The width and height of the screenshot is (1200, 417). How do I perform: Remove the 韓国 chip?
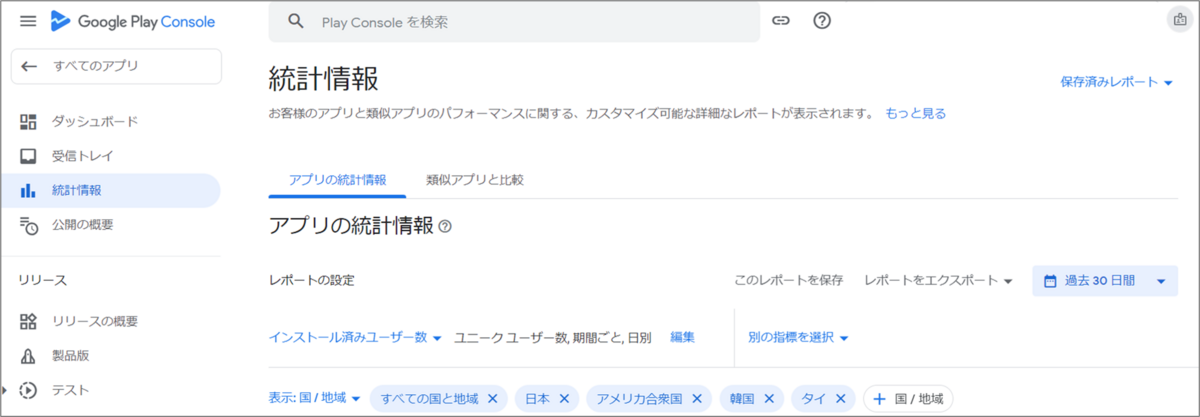tap(768, 398)
